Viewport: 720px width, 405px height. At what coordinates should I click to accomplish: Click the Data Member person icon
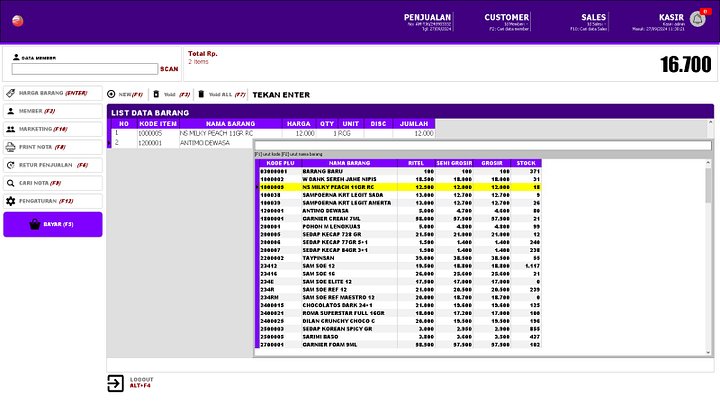pos(16,57)
